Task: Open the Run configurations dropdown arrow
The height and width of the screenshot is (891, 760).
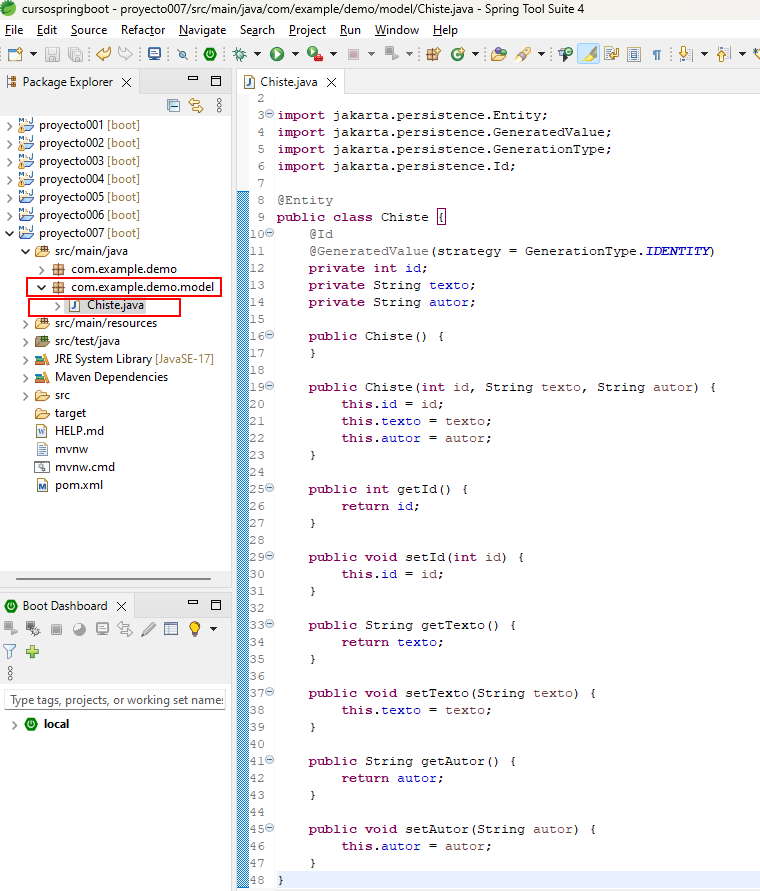Action: click(x=295, y=54)
